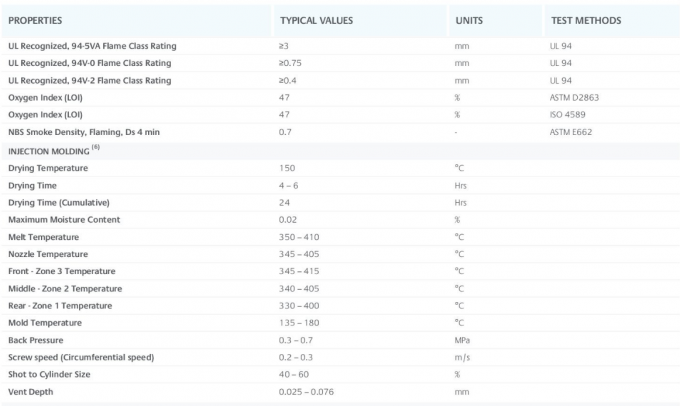The image size is (680, 406).
Task: Select the Nozzle Temperature row label
Action: (48, 254)
